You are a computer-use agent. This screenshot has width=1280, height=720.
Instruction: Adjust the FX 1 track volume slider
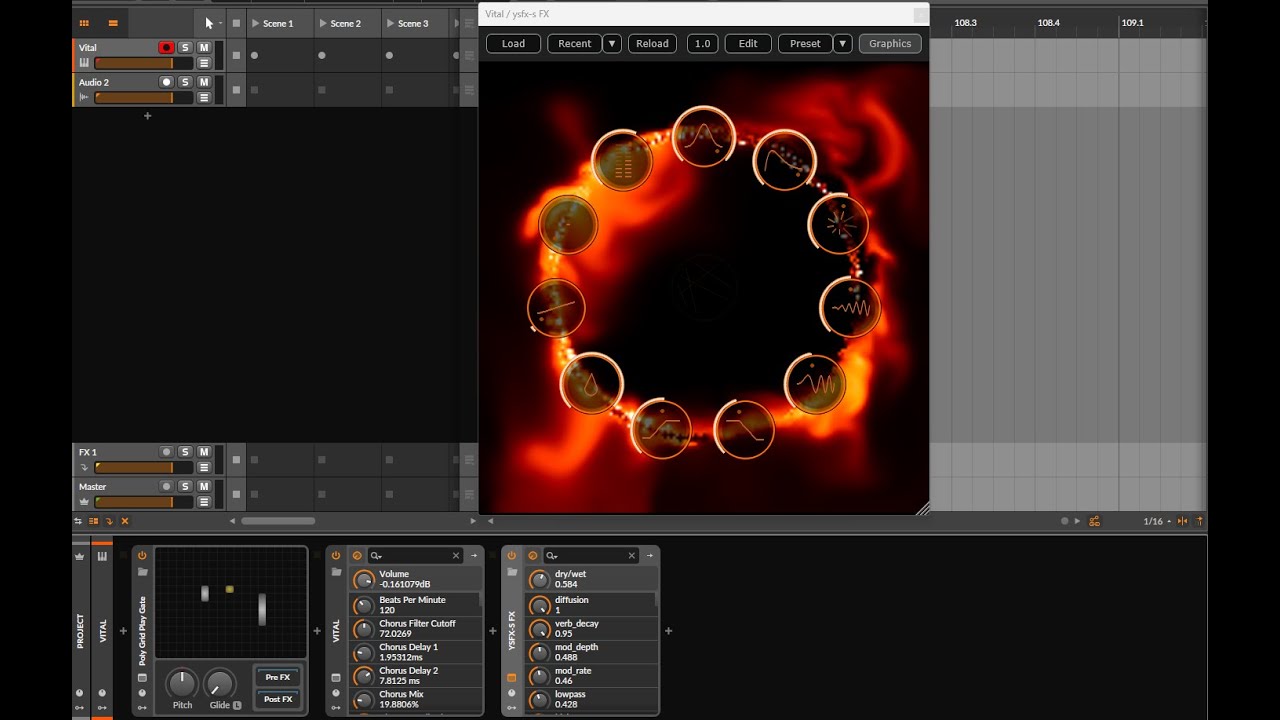tap(134, 467)
